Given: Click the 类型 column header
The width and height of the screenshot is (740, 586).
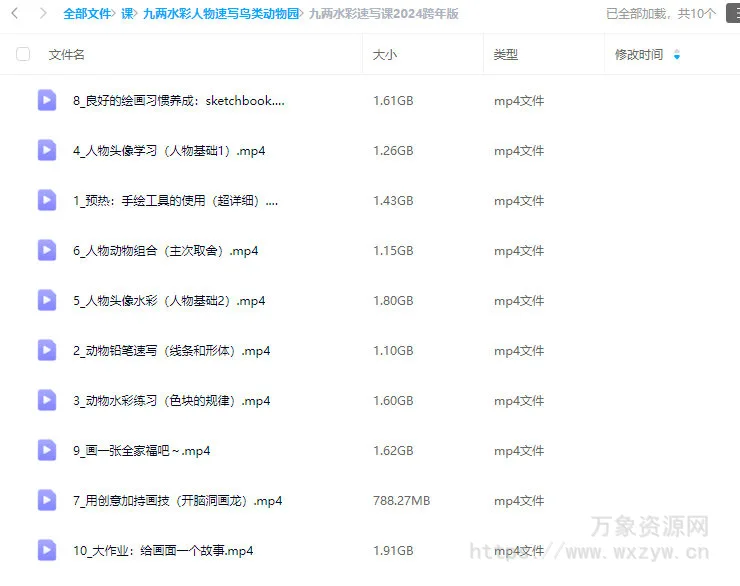Looking at the screenshot, I should pyautogui.click(x=506, y=55).
